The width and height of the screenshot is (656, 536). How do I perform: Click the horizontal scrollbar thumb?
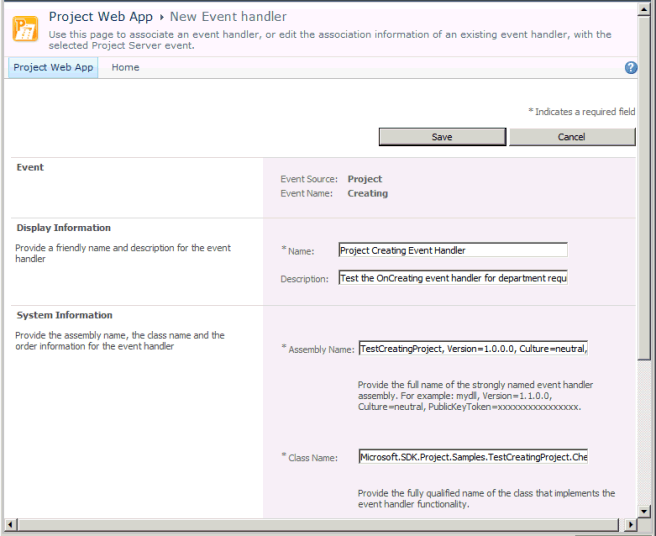pos(318,524)
